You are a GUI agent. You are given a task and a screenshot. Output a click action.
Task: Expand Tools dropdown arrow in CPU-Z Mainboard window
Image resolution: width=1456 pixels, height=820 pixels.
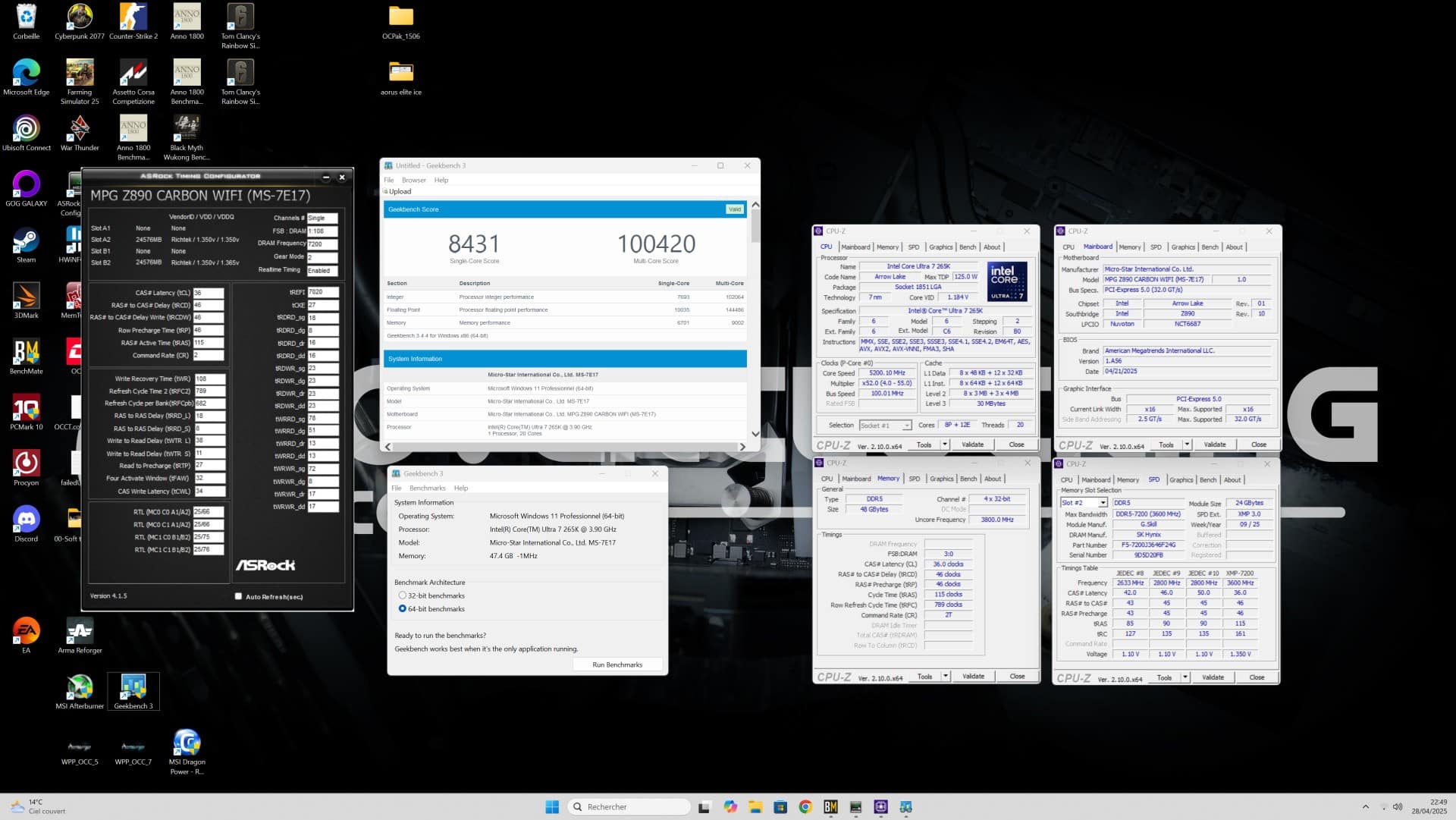tap(1187, 445)
